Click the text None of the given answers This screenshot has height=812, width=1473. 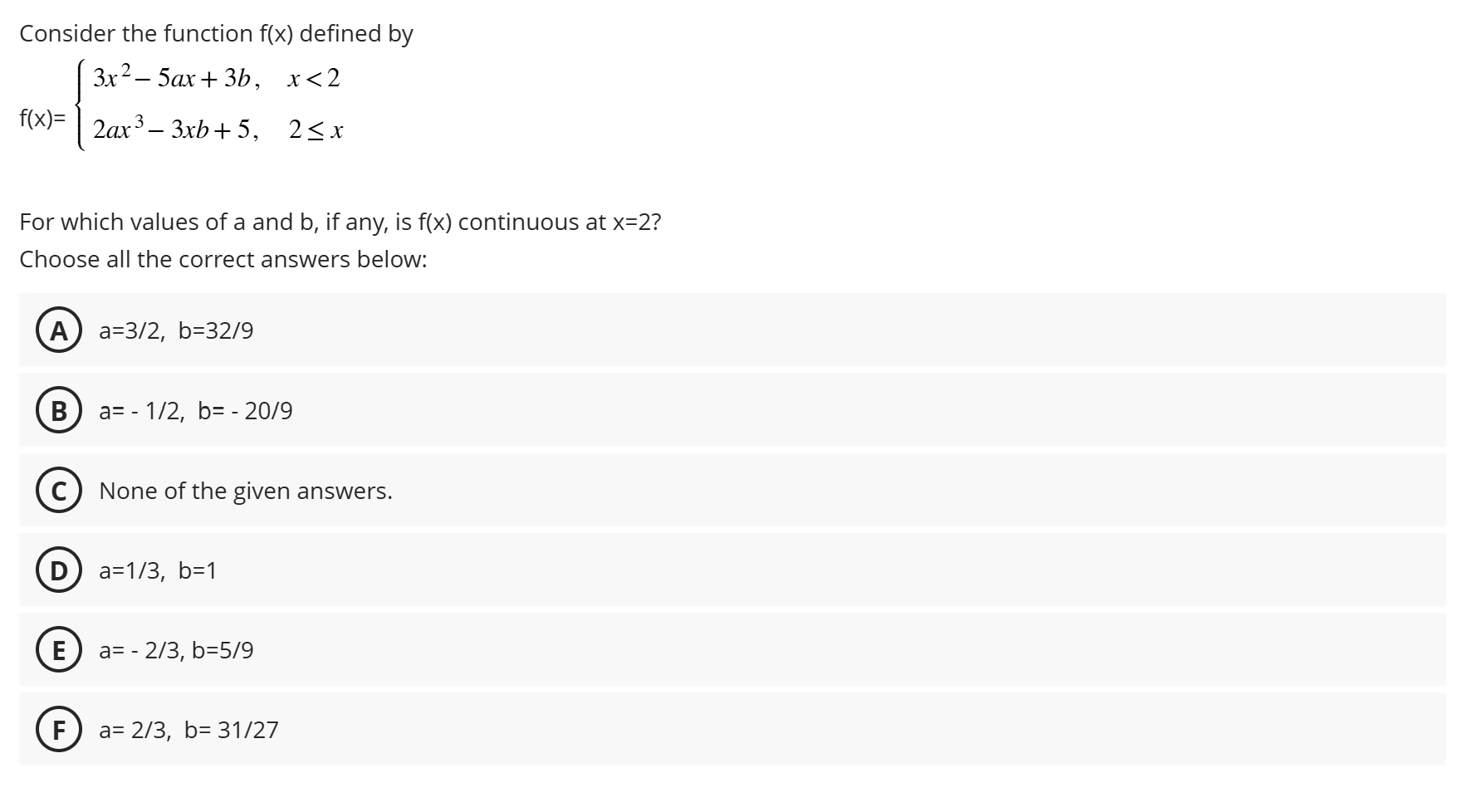point(245,491)
